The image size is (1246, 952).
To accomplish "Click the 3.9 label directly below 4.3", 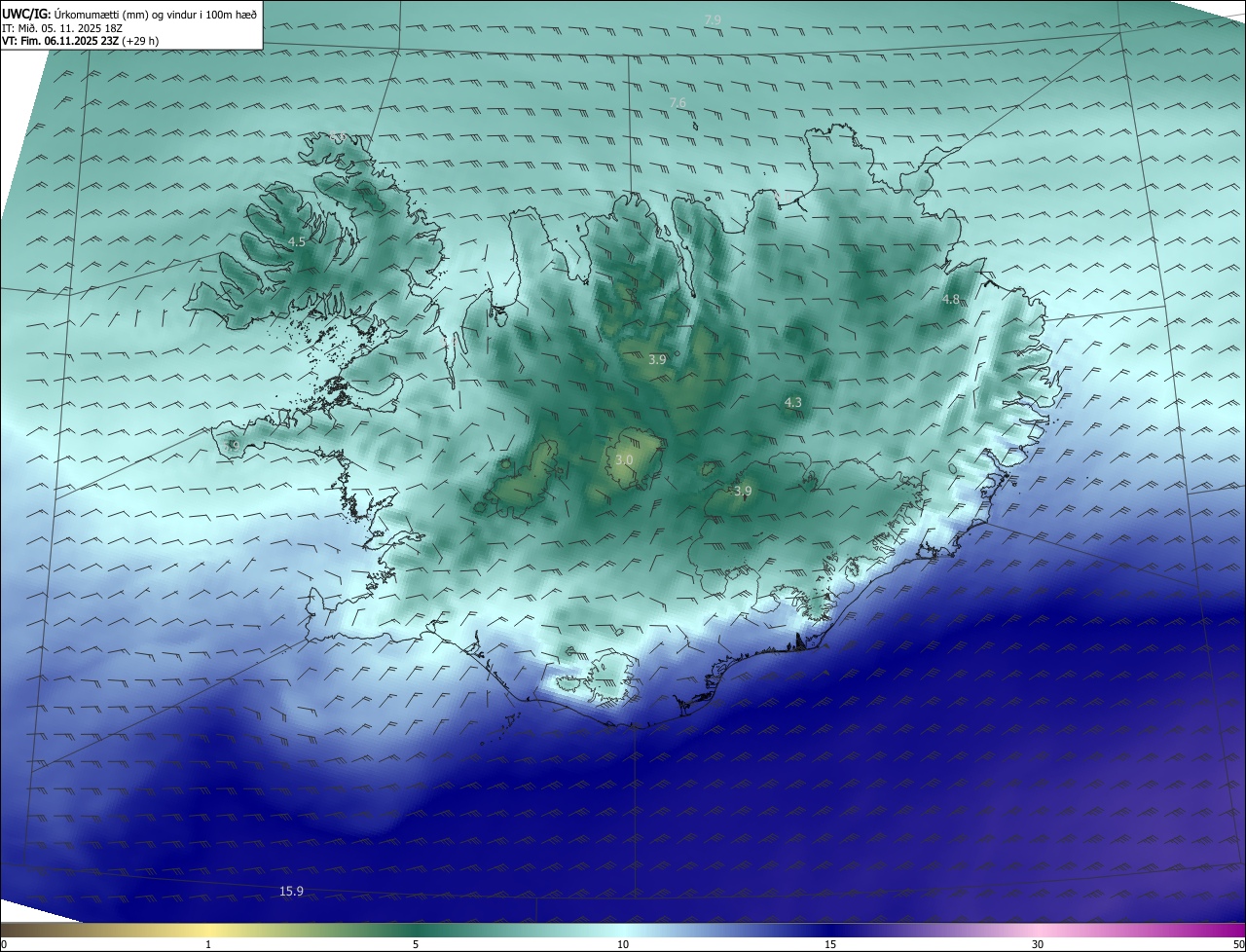I will coord(743,492).
